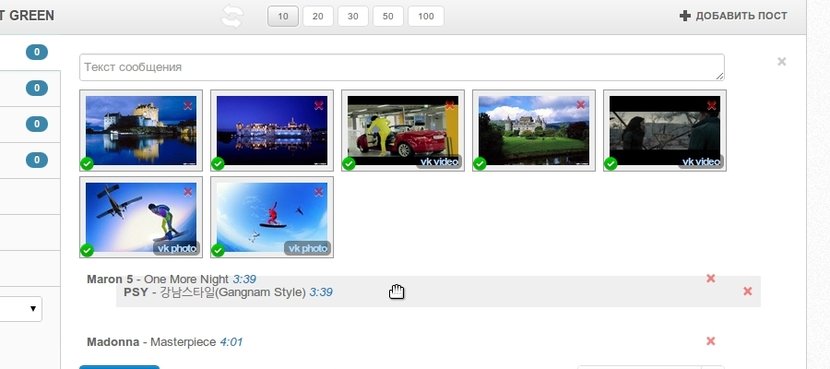This screenshot has height=369, width=830.
Task: Delete the green castle landscape image
Action: pyautogui.click(x=581, y=105)
